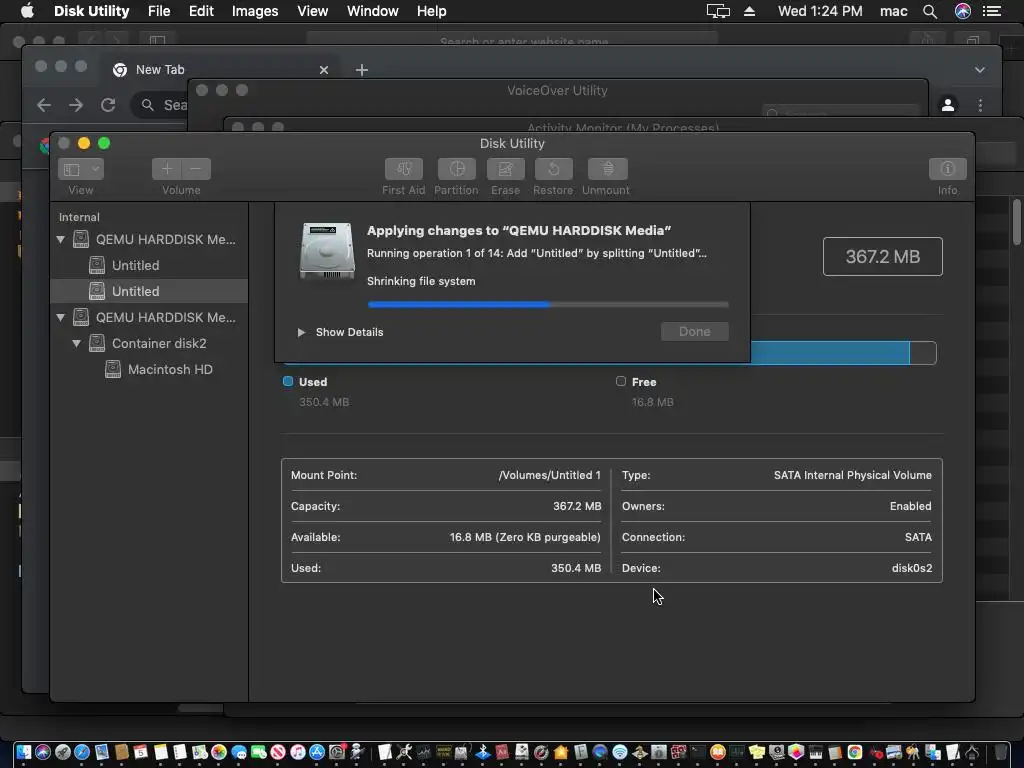Click the /Volumes/Untitled 1 mount point value
This screenshot has width=1024, height=768.
click(549, 475)
